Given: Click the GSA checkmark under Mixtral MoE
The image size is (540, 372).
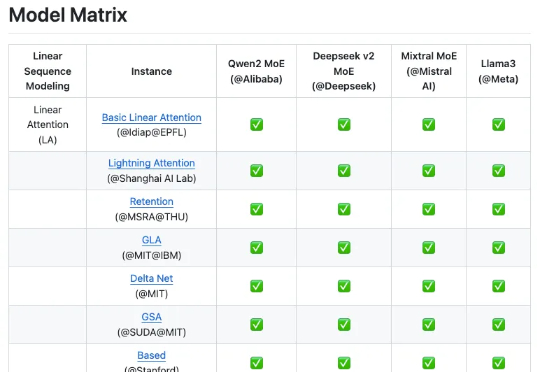Looking at the screenshot, I should [x=429, y=324].
